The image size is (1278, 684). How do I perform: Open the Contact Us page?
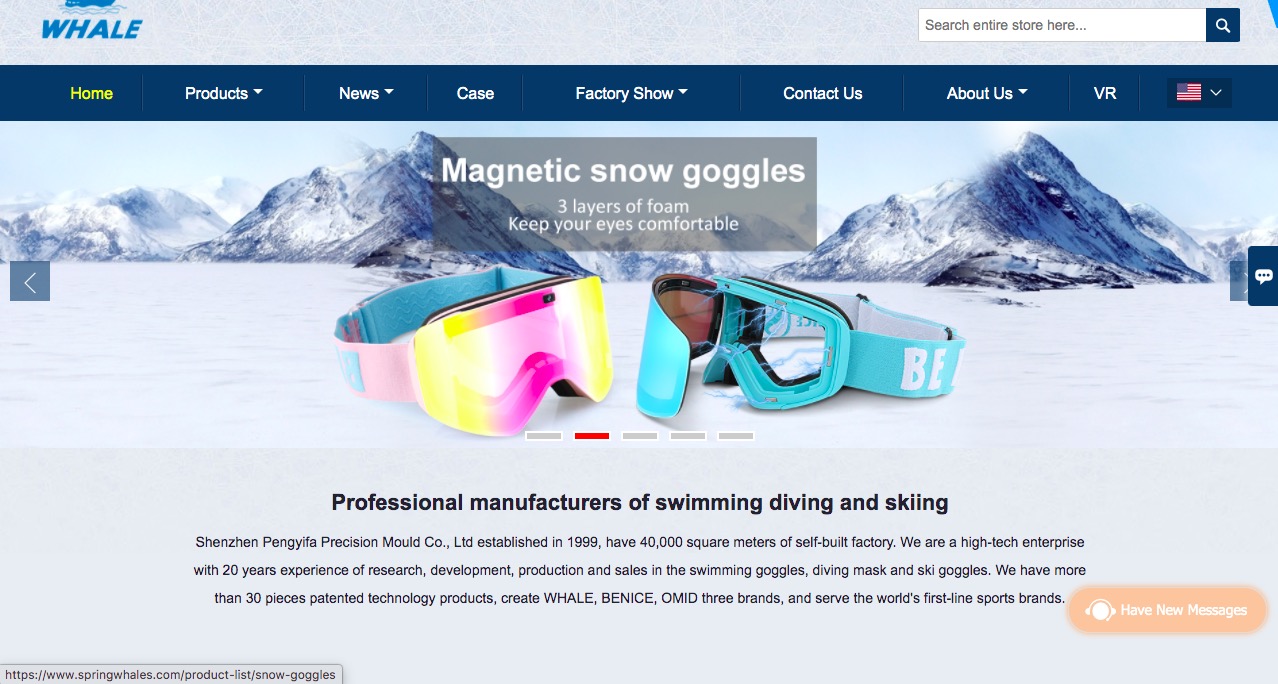[x=822, y=93]
